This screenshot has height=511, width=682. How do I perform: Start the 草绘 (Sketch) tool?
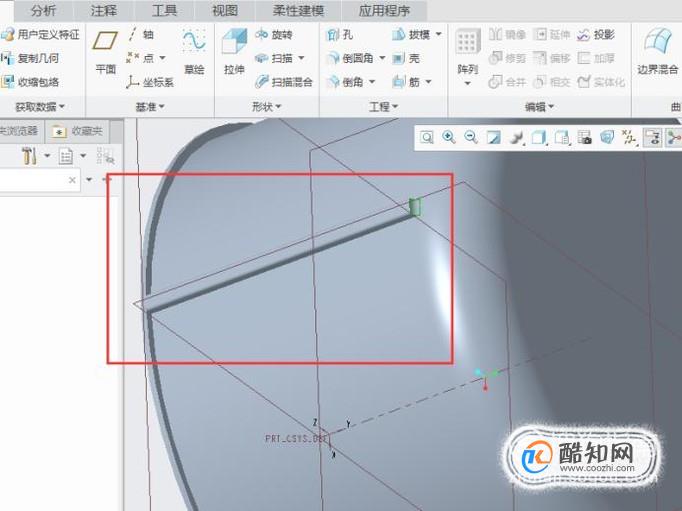tap(194, 51)
